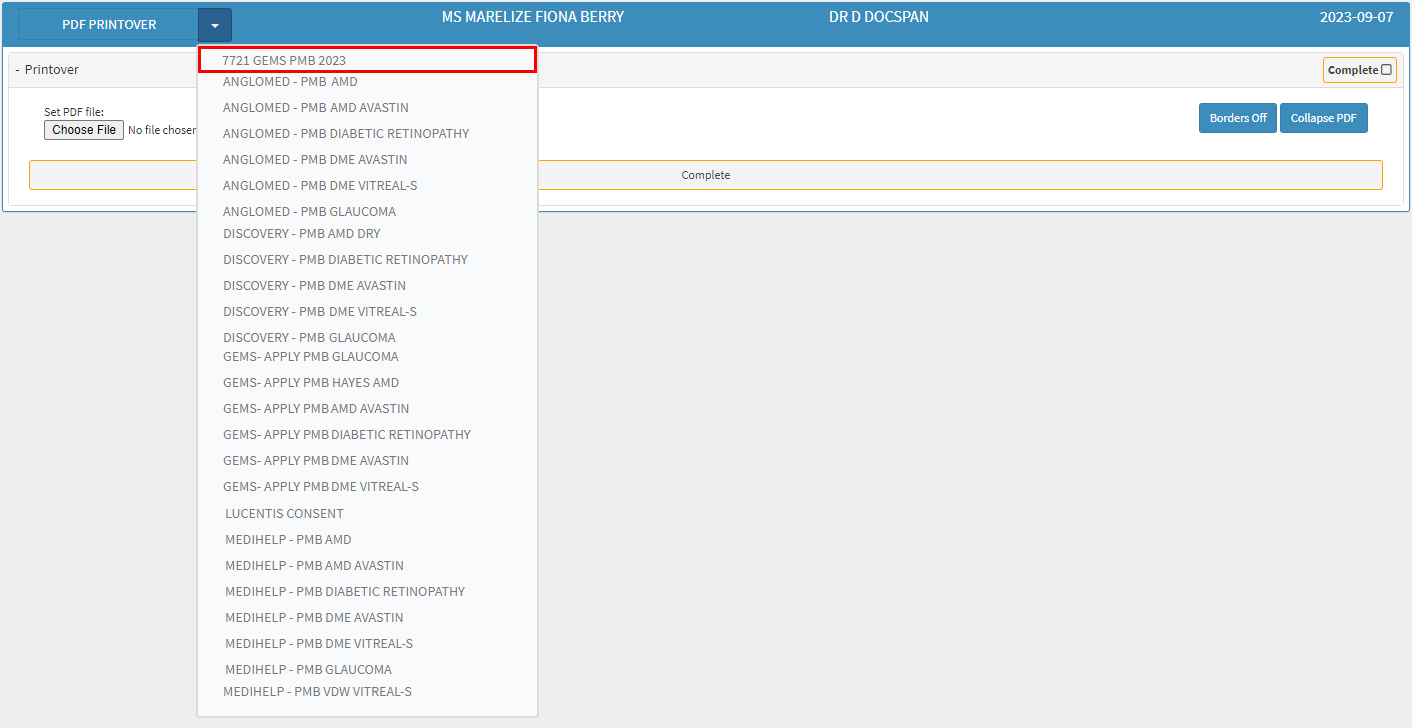Click the Collapse PDF button
Viewport: 1412px width, 728px height.
(x=1323, y=118)
